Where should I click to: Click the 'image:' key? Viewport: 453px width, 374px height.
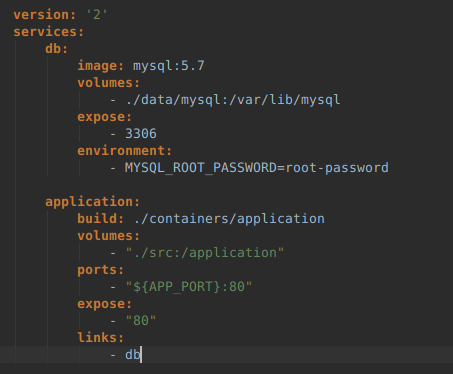pyautogui.click(x=101, y=66)
